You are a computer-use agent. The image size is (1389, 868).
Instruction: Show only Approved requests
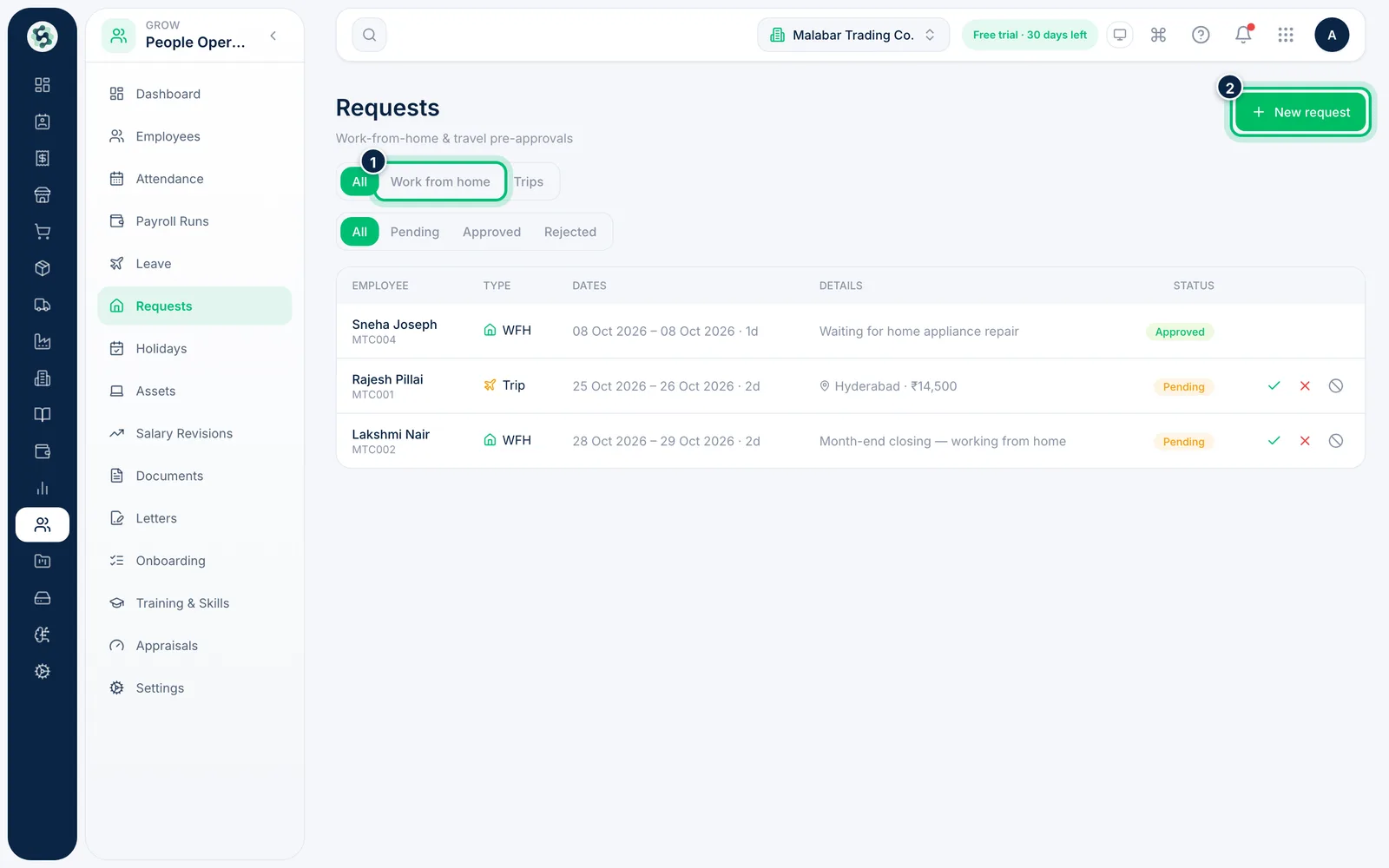[x=491, y=232]
